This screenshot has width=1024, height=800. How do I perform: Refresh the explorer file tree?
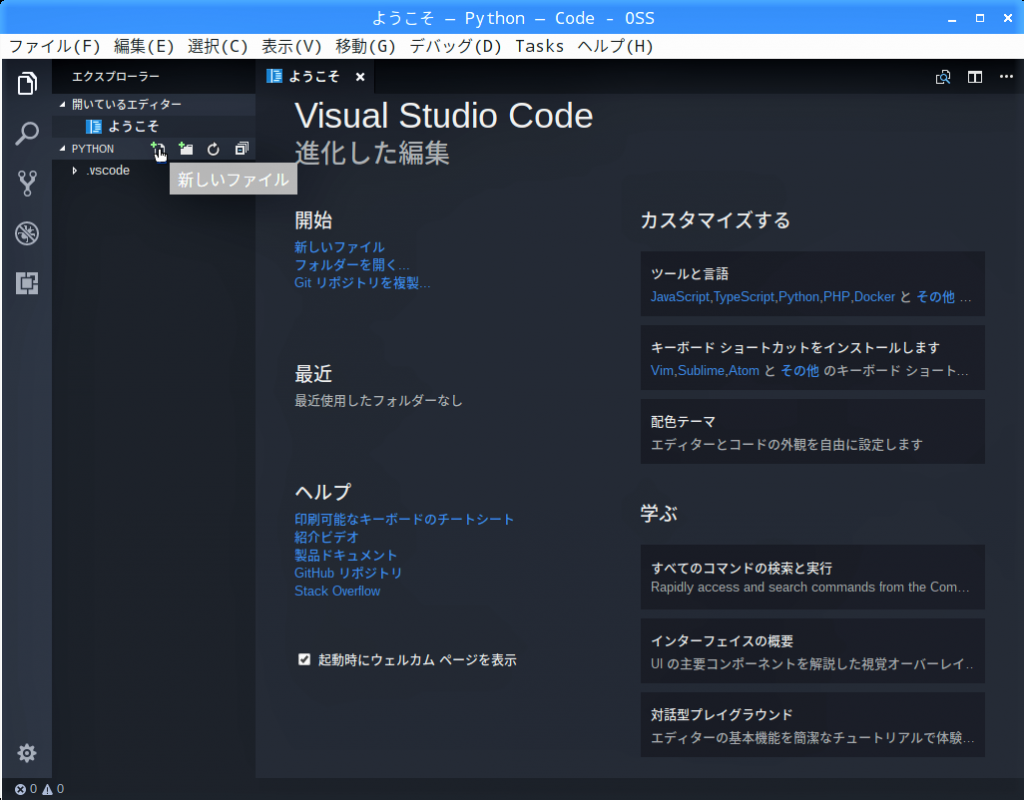(x=213, y=149)
